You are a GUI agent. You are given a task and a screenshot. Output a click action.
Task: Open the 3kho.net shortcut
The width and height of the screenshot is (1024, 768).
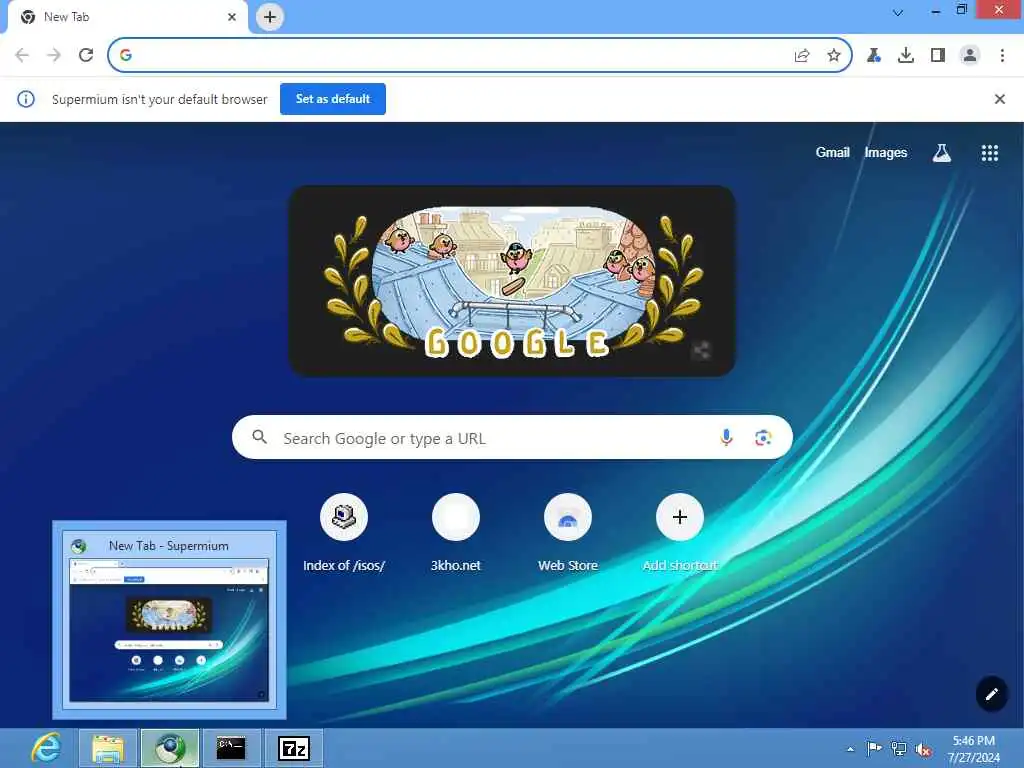pyautogui.click(x=456, y=533)
